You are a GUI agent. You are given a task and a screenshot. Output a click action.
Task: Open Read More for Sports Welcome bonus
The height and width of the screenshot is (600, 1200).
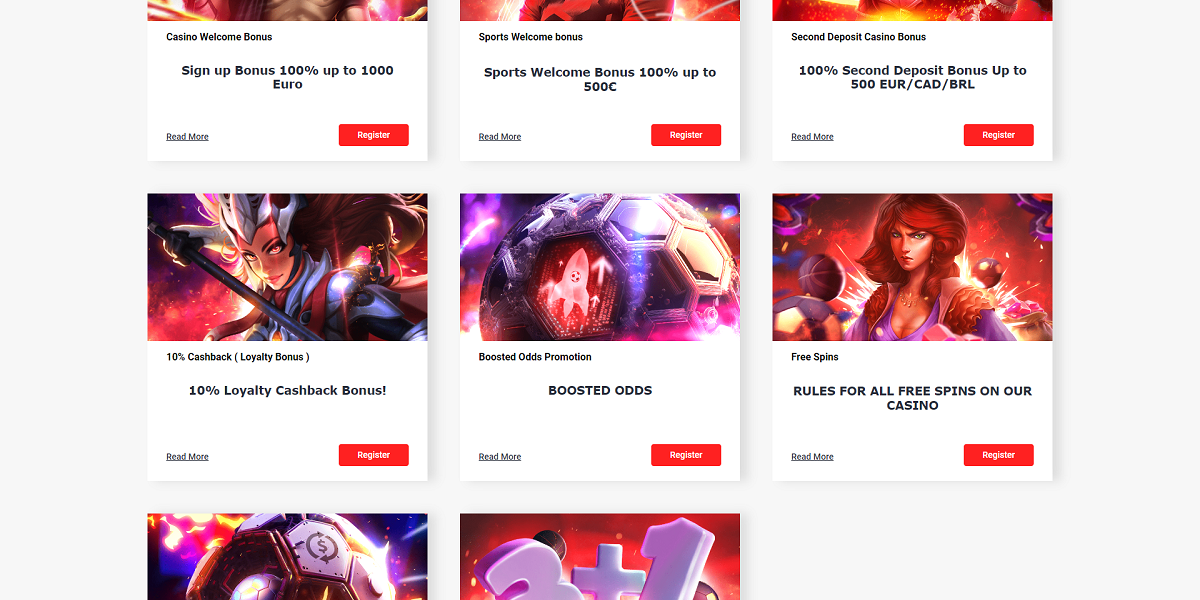[x=500, y=137]
